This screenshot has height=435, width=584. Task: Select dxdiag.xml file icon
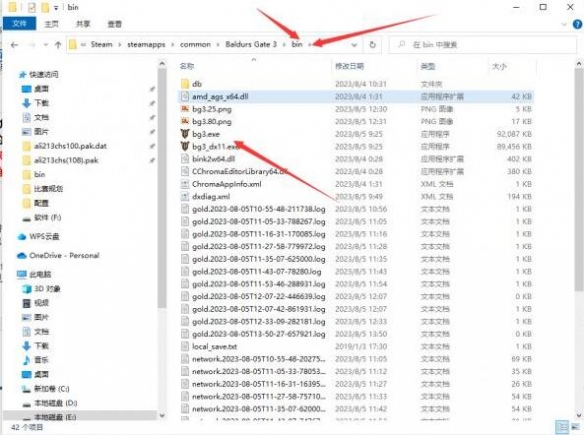click(x=185, y=197)
